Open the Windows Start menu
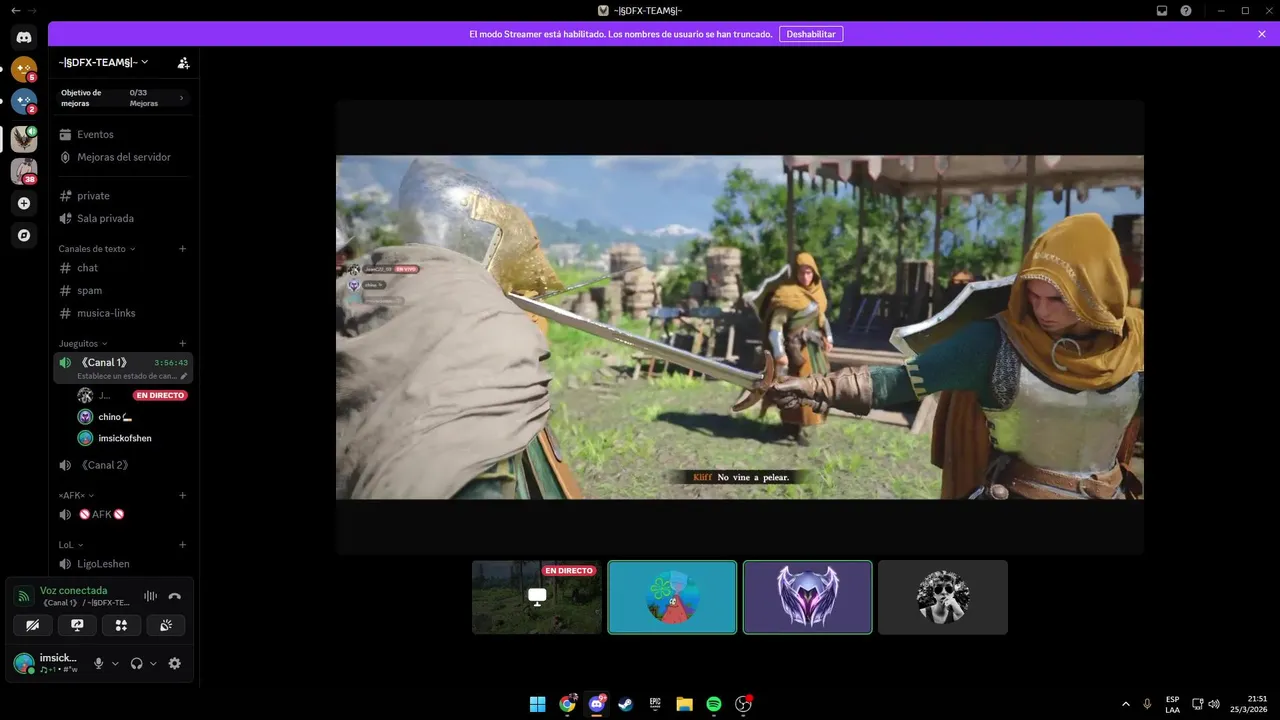Screen dimensions: 1280x720 pos(538,704)
